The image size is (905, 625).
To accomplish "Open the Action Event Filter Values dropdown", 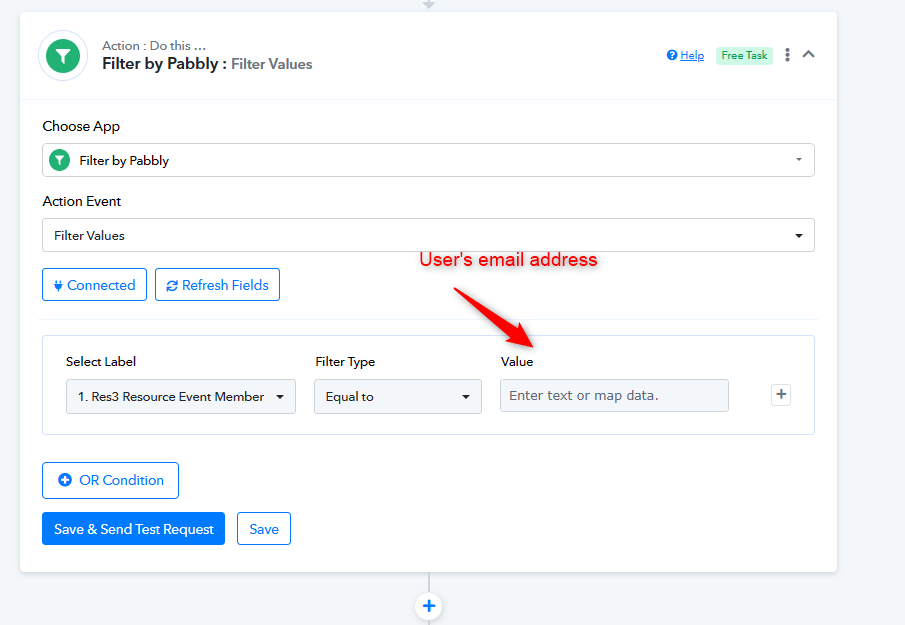I will tap(428, 235).
